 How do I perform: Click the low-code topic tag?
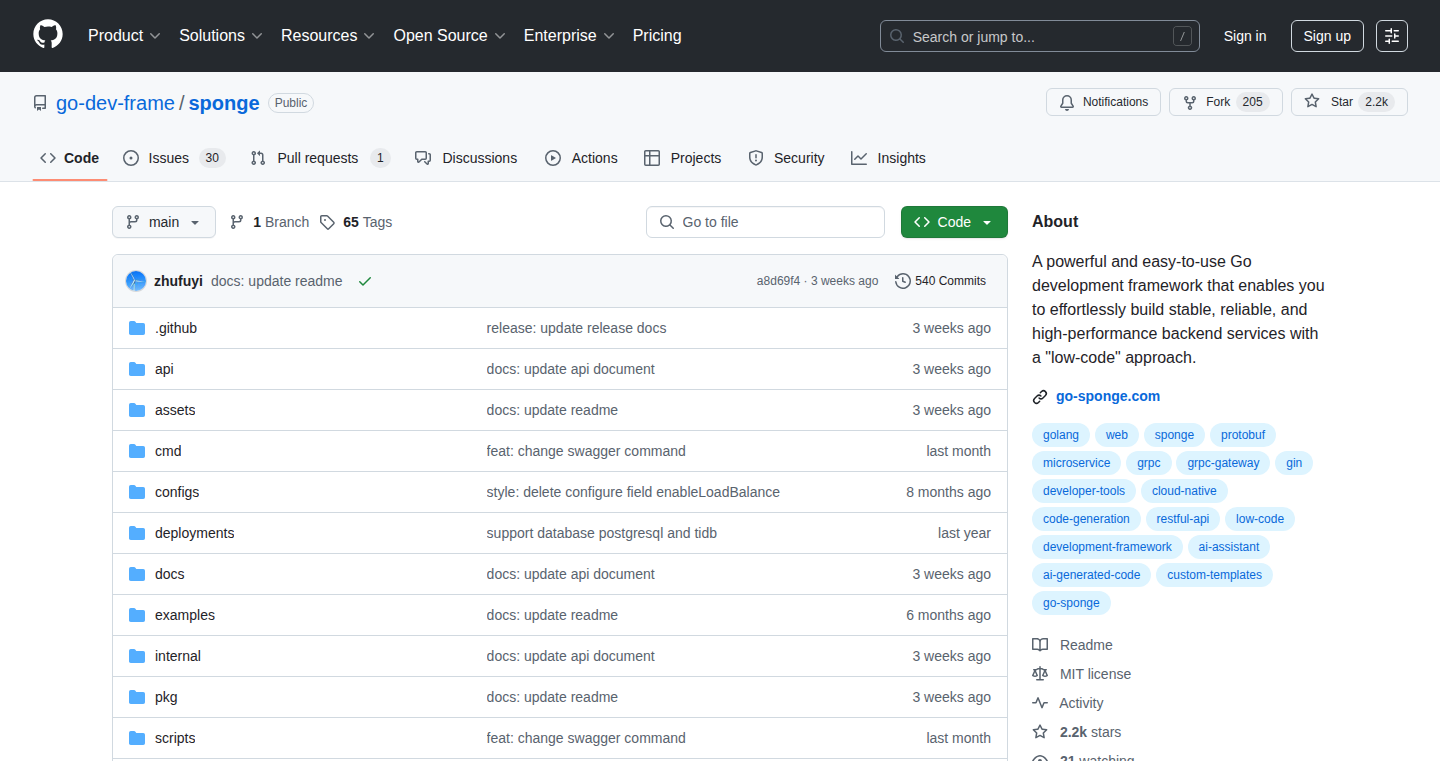1260,519
